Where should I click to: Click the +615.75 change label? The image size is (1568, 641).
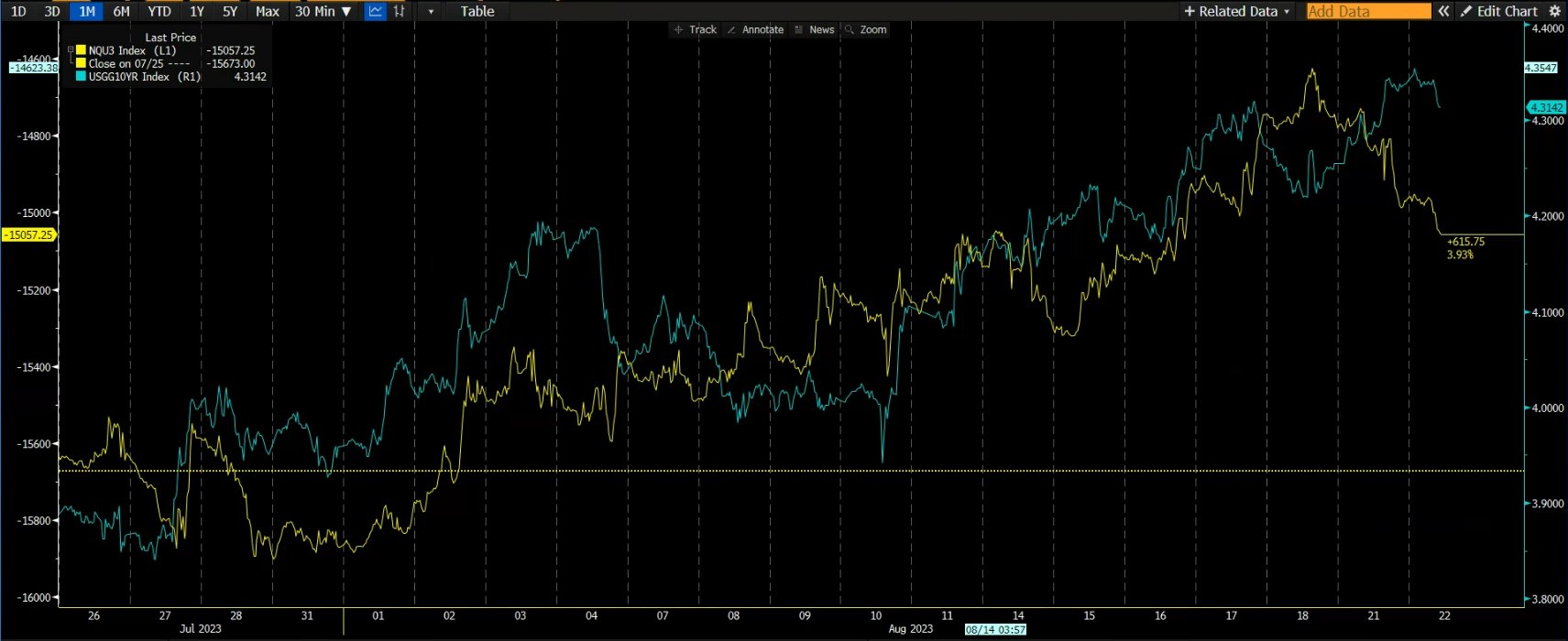click(1465, 242)
